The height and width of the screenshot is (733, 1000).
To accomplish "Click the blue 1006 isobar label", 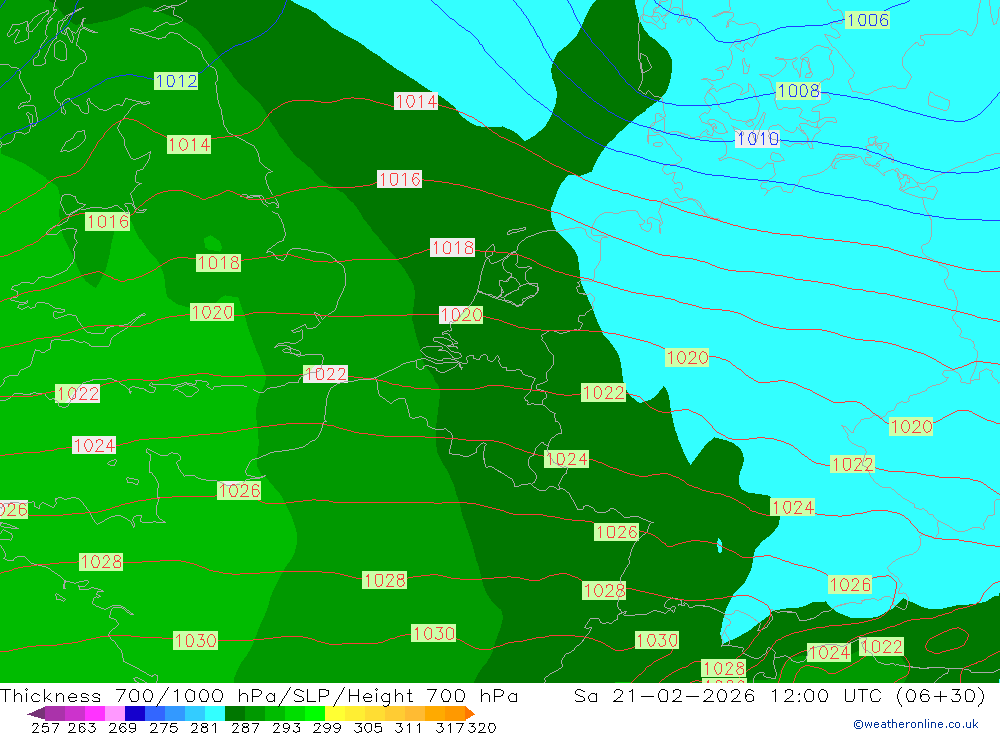I will [x=867, y=20].
